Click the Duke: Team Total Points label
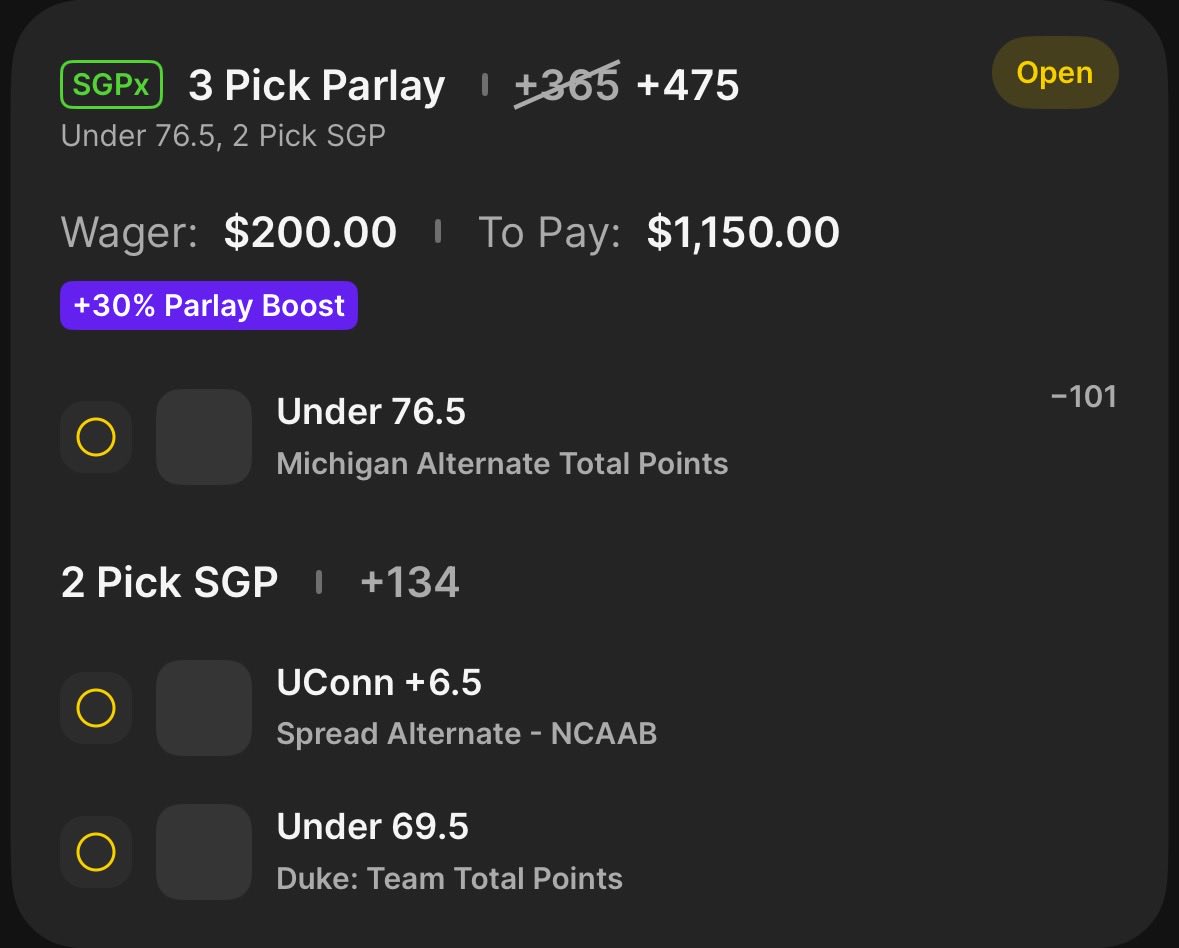This screenshot has height=948, width=1179. [449, 879]
